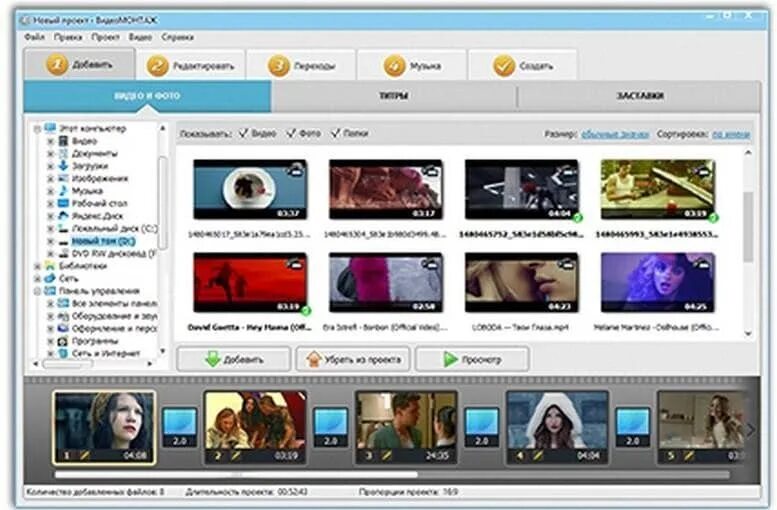Select timeline clip 3
777x510 pixels.
coord(406,428)
